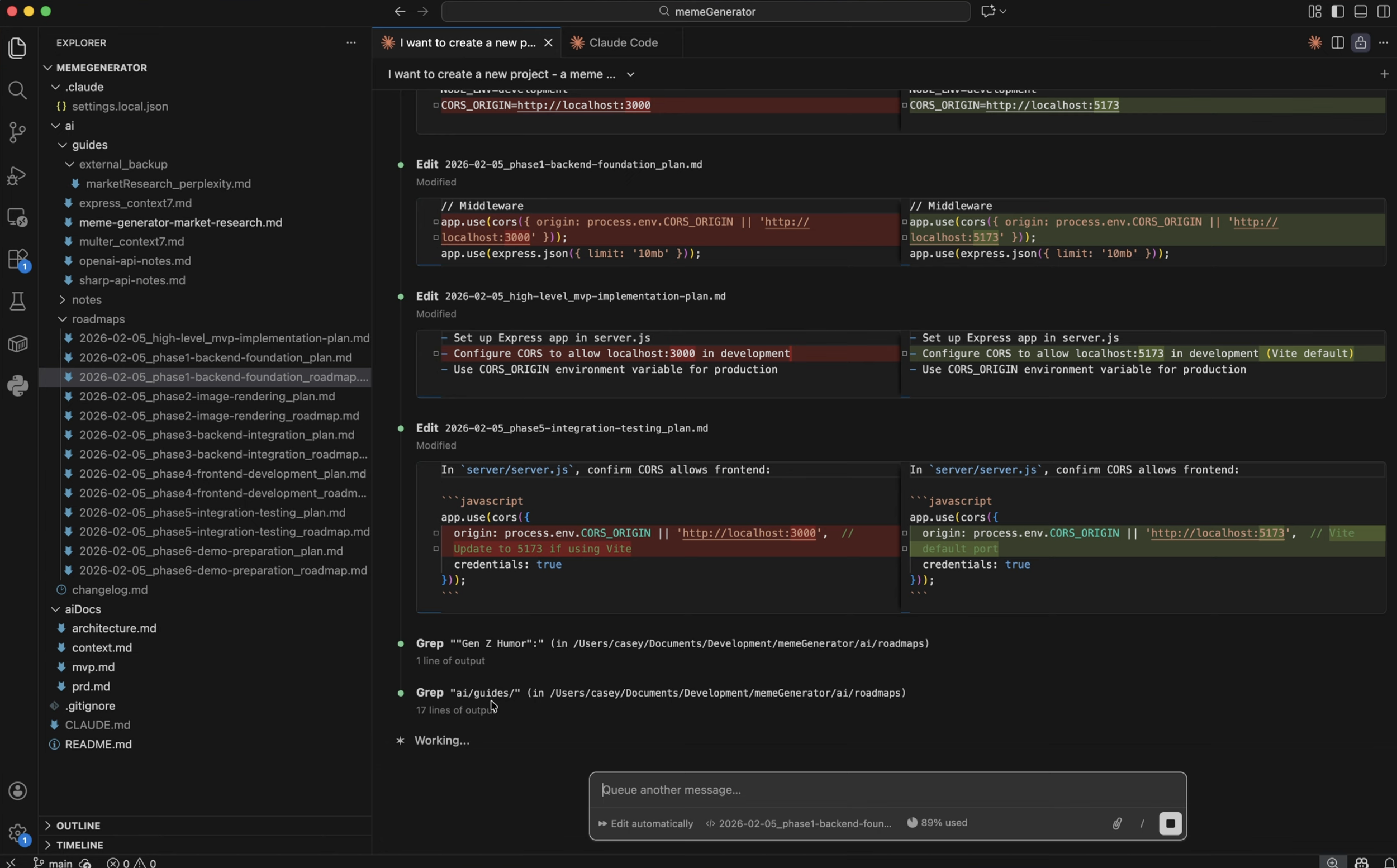Open the Python extension view
This screenshot has width=1397, height=868.
point(18,386)
